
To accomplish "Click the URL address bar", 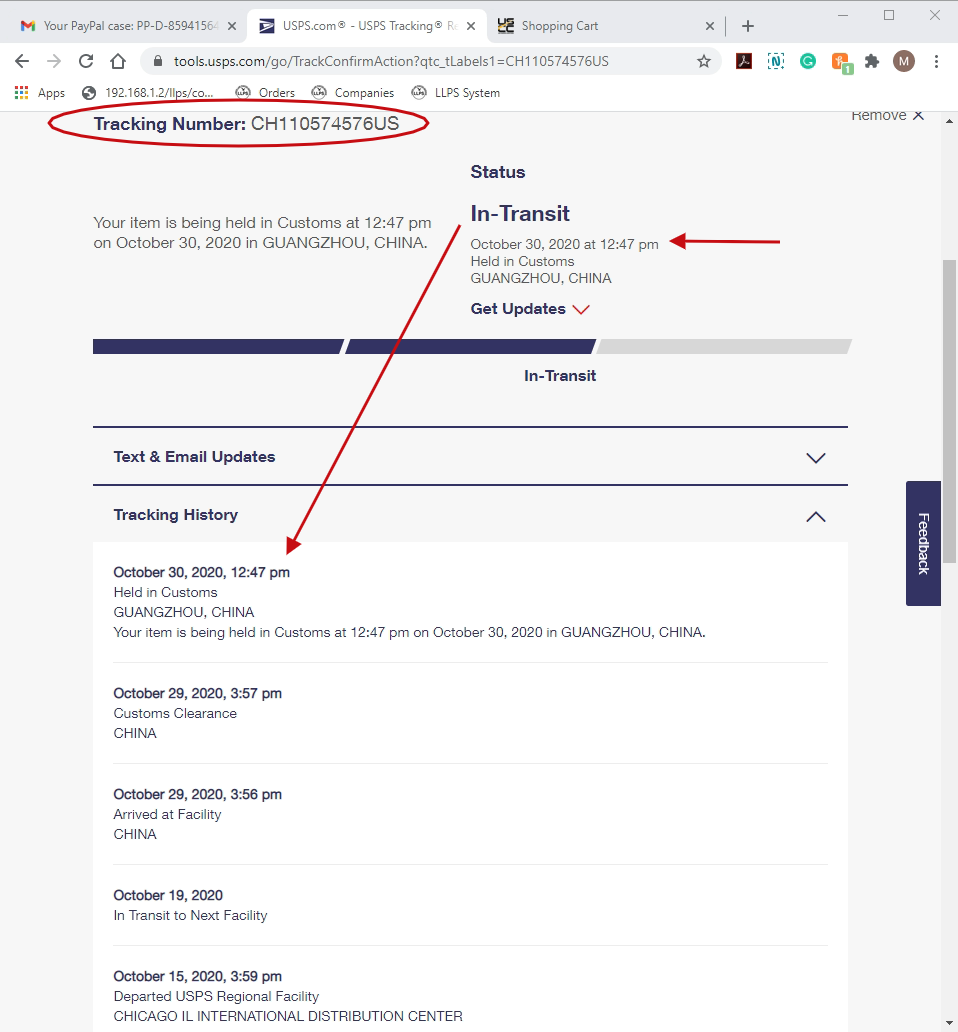I will coord(420,61).
